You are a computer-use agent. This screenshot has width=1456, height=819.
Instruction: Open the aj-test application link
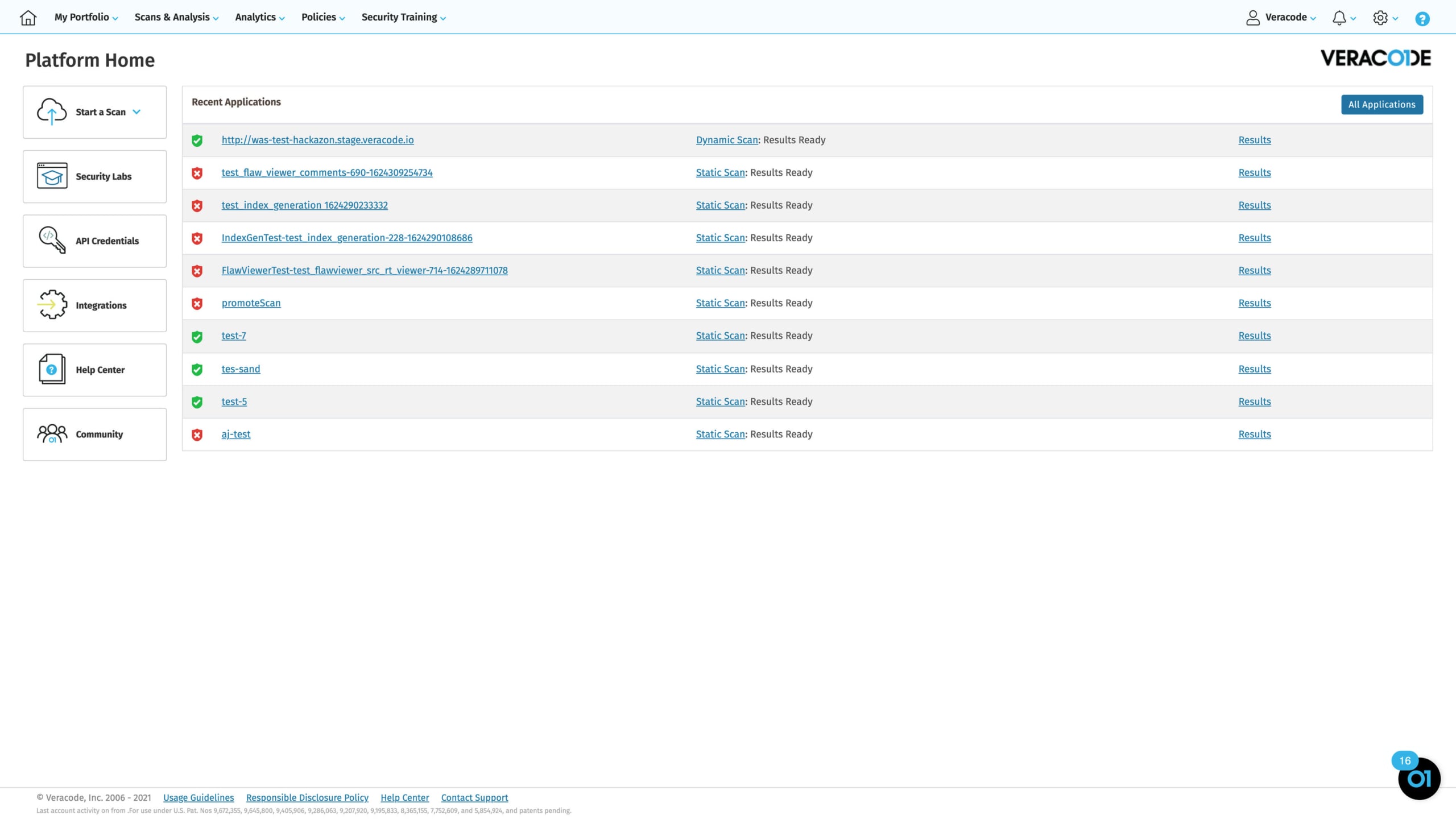click(x=236, y=434)
